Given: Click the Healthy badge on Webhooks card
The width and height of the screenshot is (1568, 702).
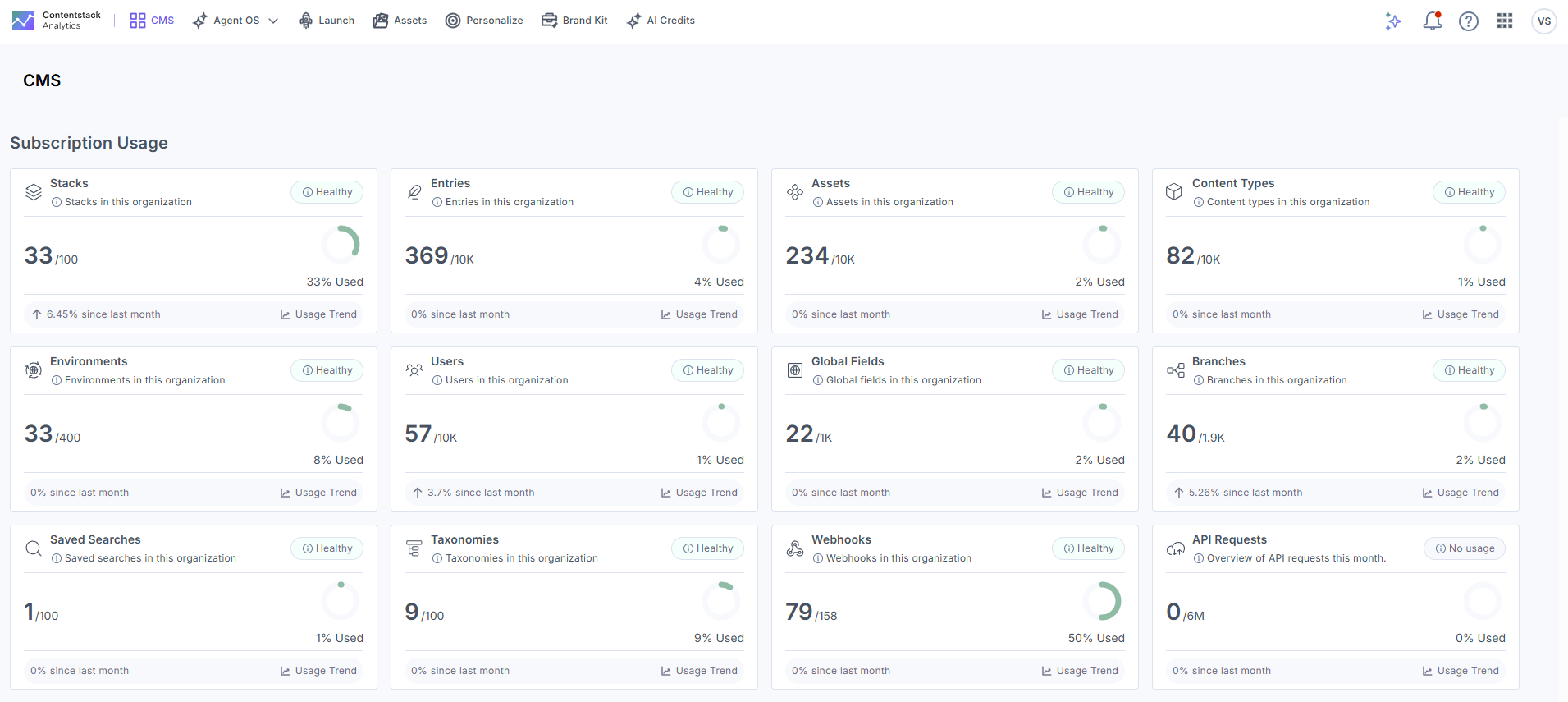Looking at the screenshot, I should [x=1089, y=548].
